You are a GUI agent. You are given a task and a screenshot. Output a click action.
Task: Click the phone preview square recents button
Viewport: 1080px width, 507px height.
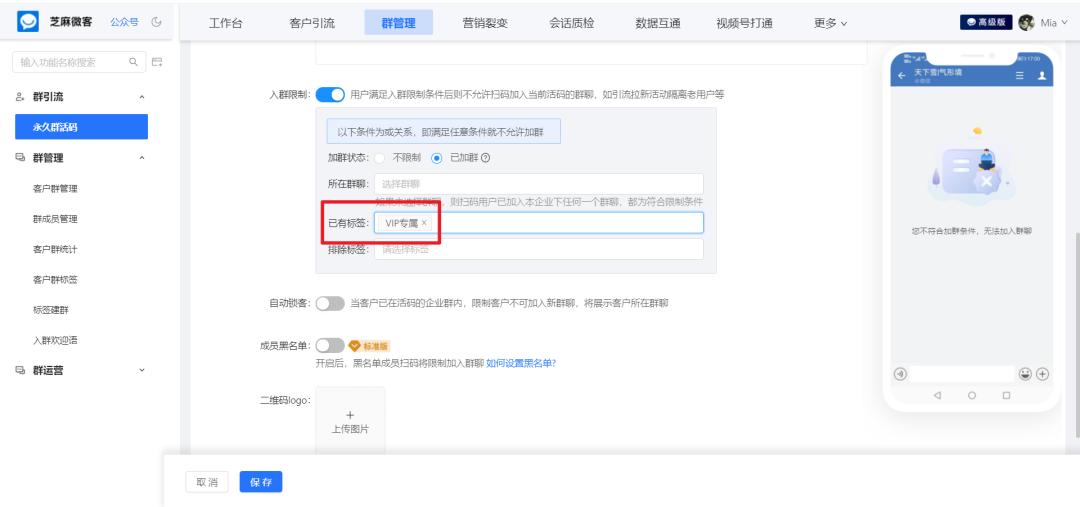[x=1006, y=395]
